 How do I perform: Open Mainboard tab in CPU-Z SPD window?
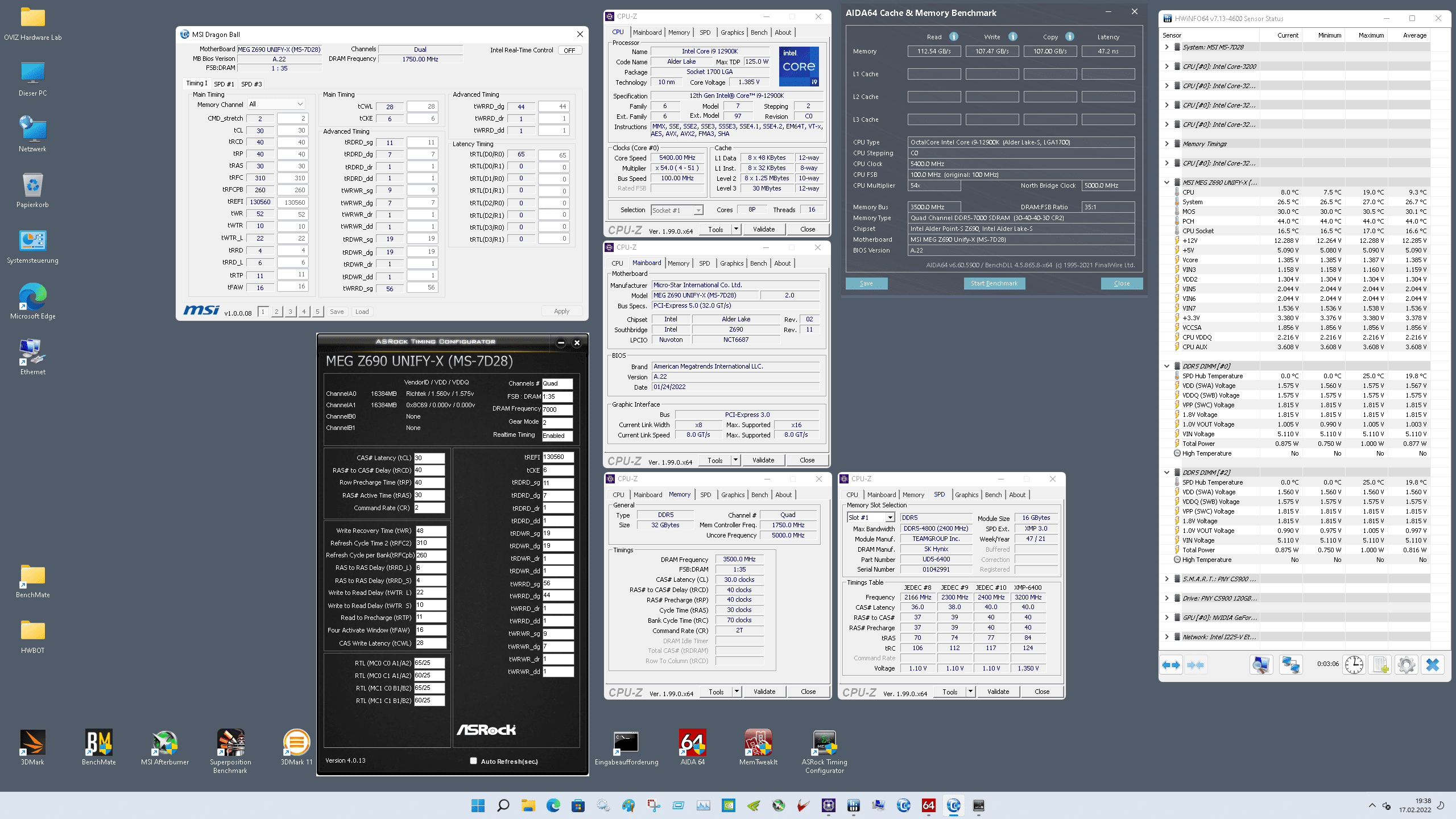point(882,495)
